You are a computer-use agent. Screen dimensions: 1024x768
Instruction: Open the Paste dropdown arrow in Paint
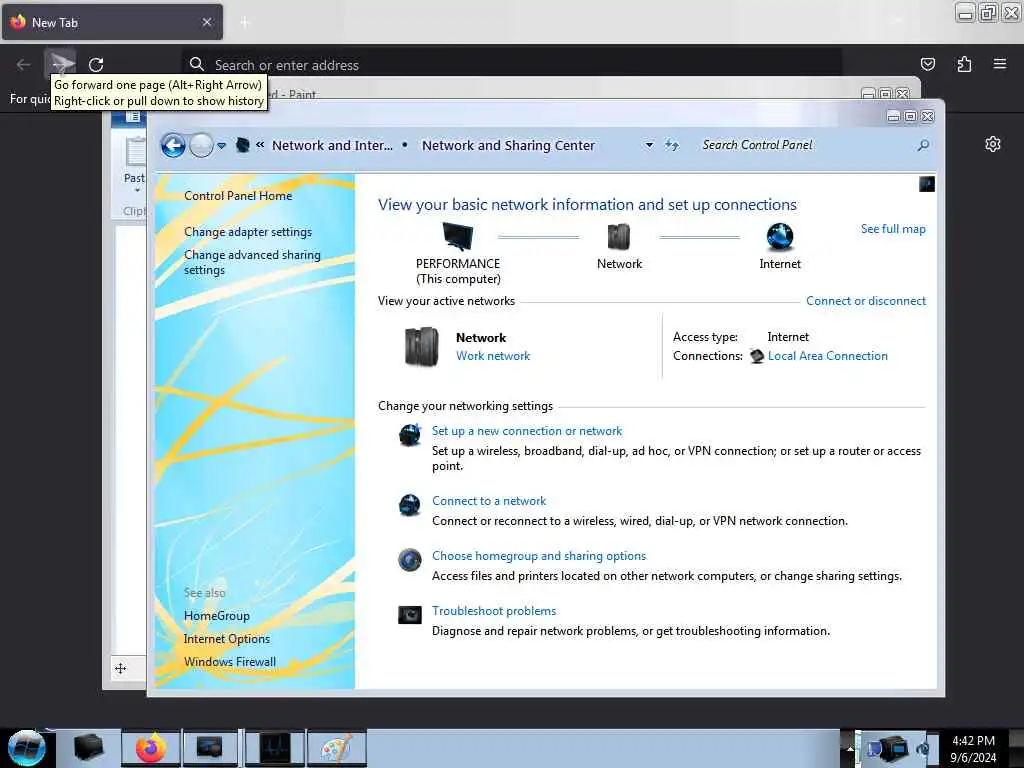[x=137, y=190]
